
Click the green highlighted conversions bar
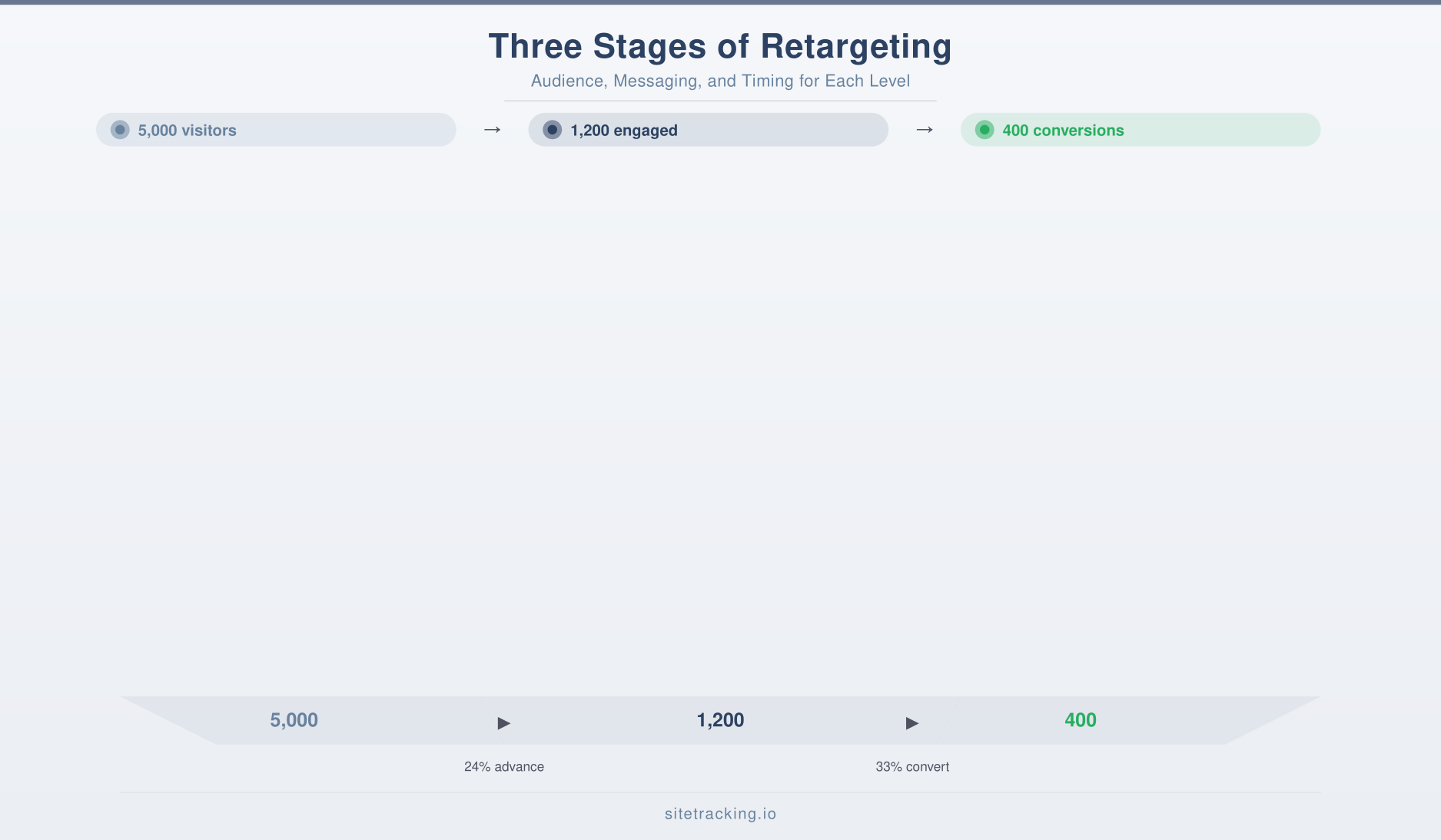pyautogui.click(x=1140, y=130)
